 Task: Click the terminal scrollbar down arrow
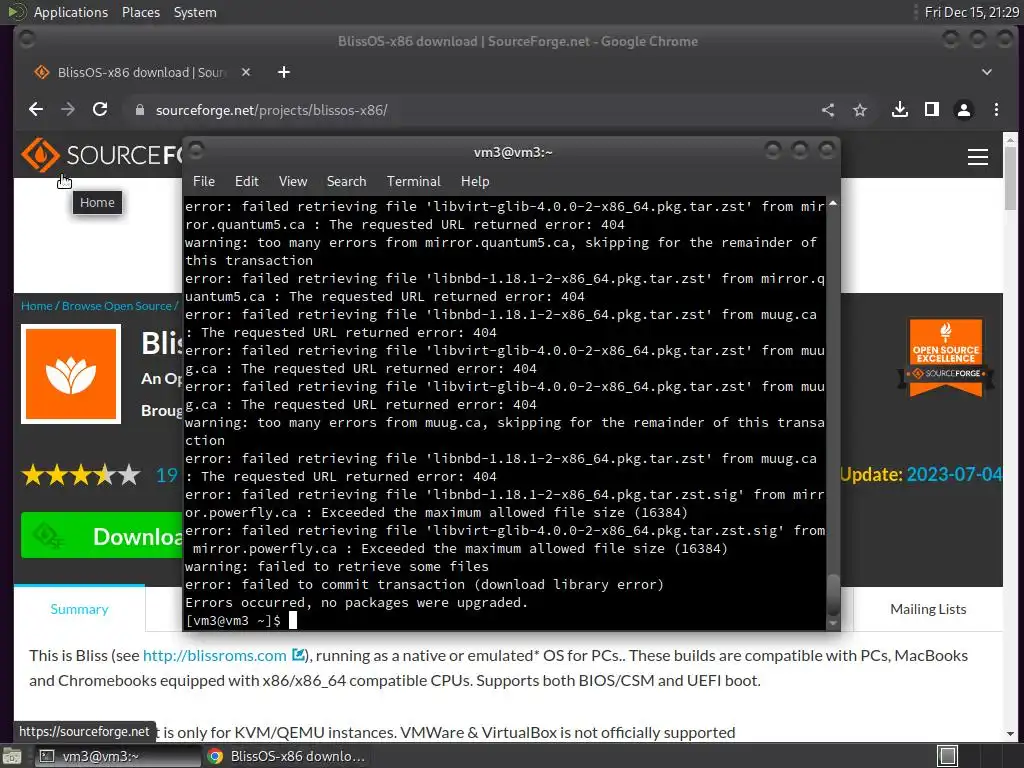[833, 623]
